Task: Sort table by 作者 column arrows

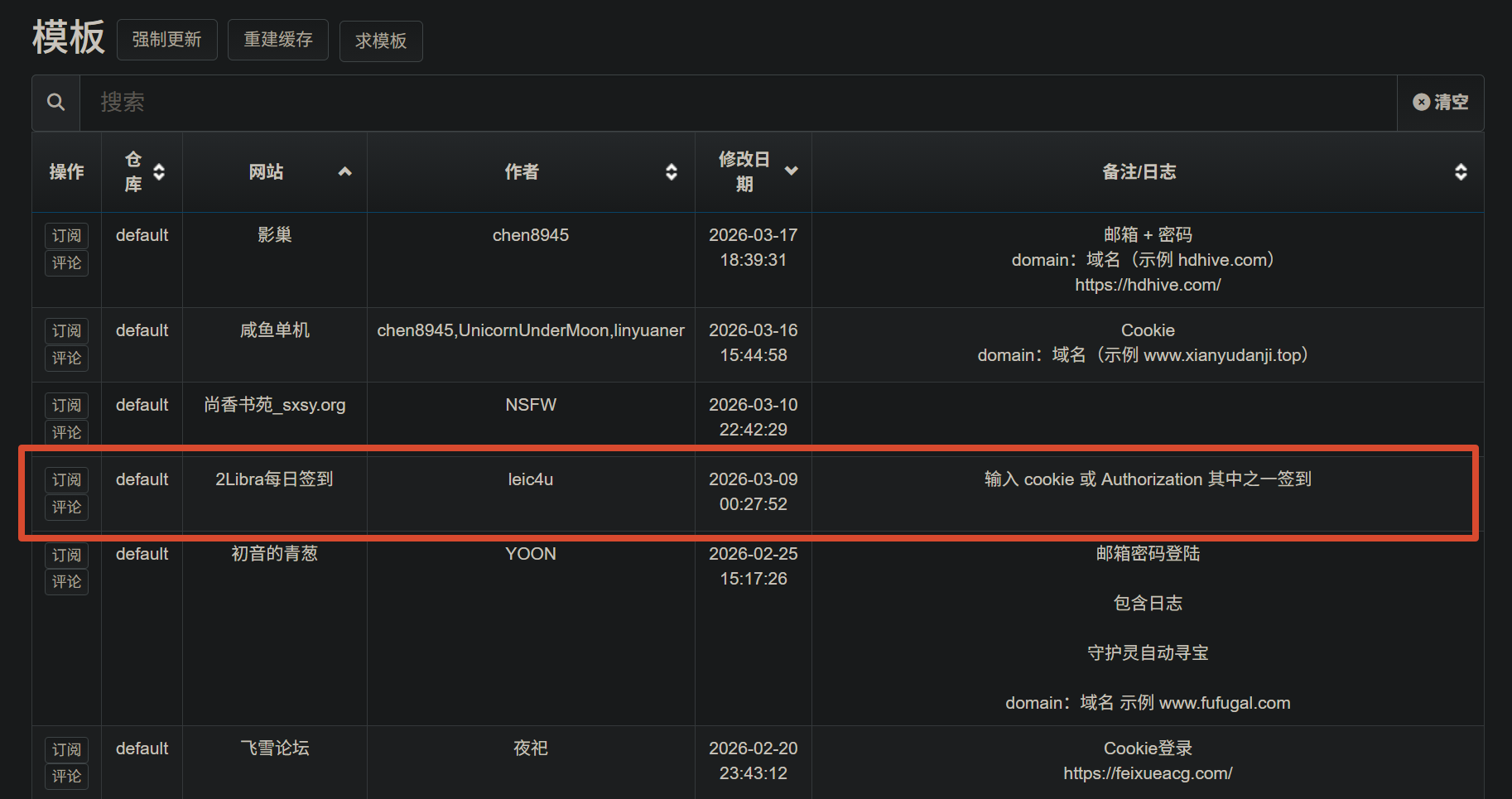Action: coord(671,172)
